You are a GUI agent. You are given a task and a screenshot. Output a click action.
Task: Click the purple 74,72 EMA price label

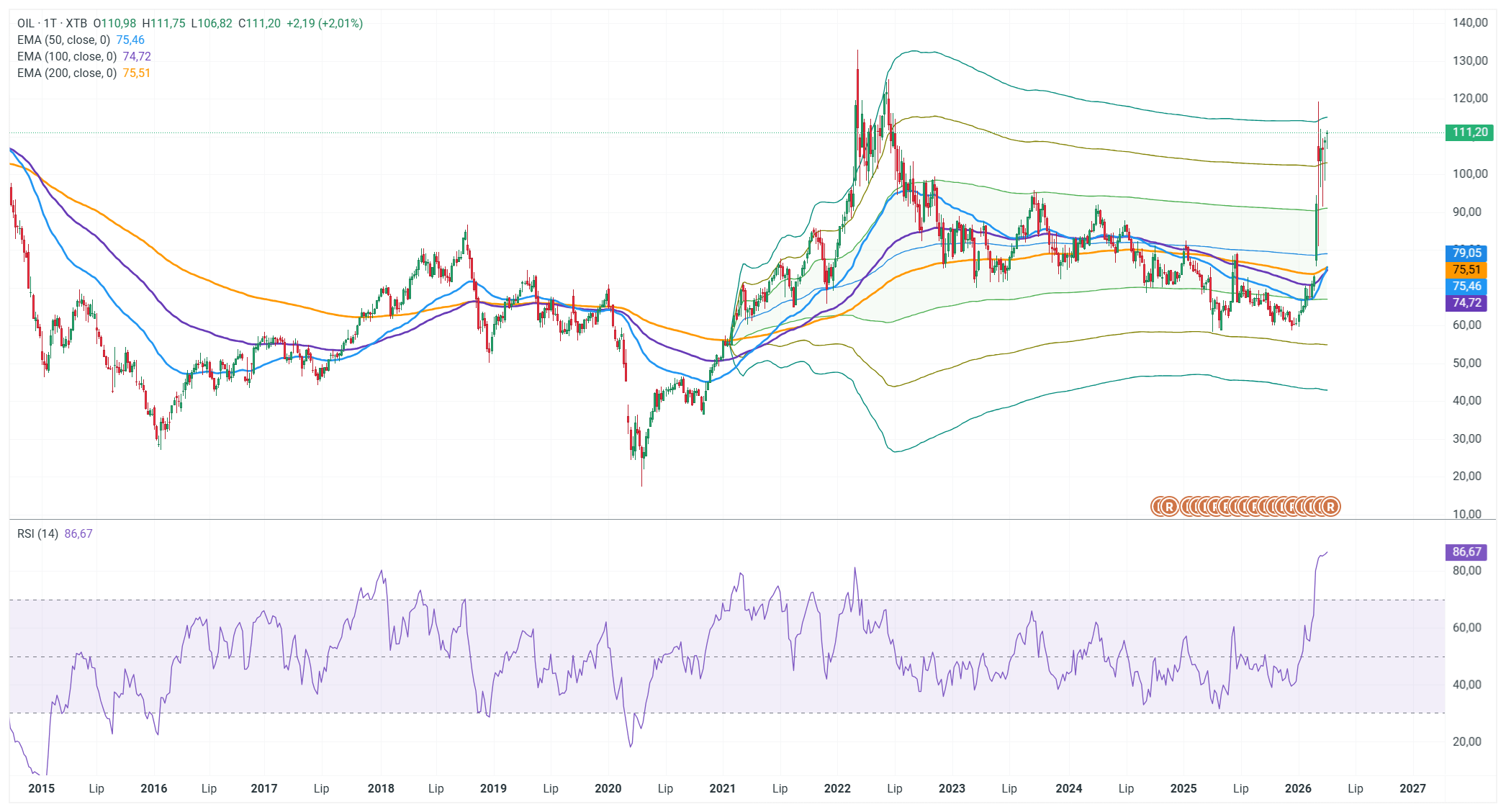1466,302
